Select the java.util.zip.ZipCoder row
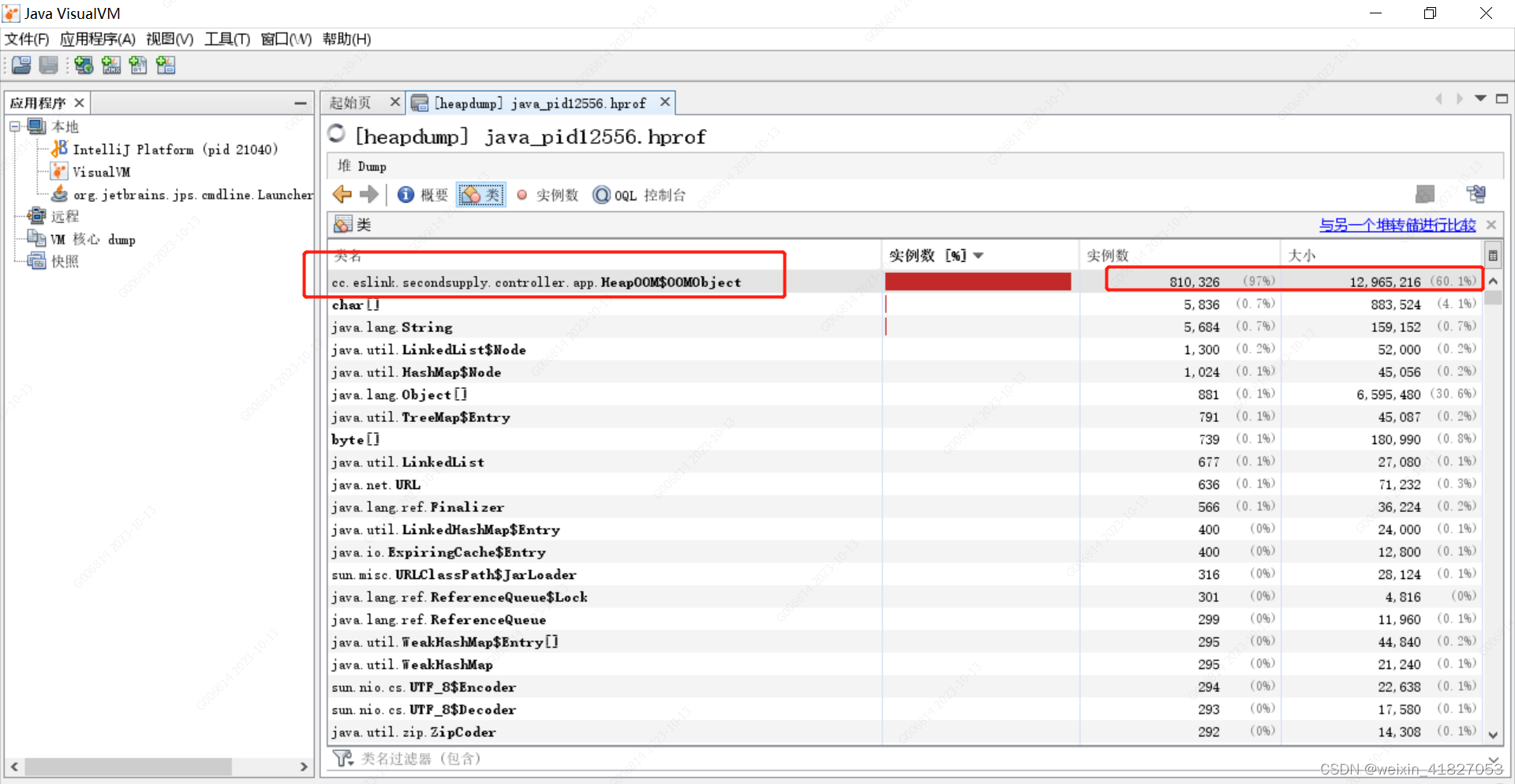1515x784 pixels. (906, 732)
